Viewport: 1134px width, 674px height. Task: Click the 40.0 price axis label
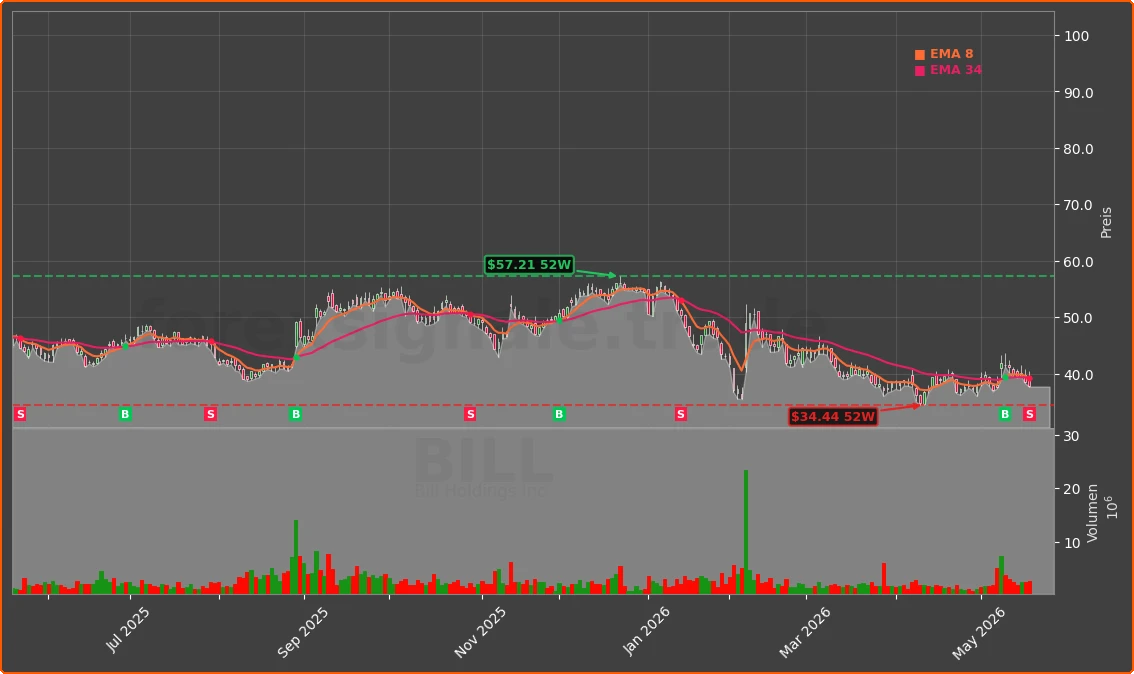pos(1078,375)
